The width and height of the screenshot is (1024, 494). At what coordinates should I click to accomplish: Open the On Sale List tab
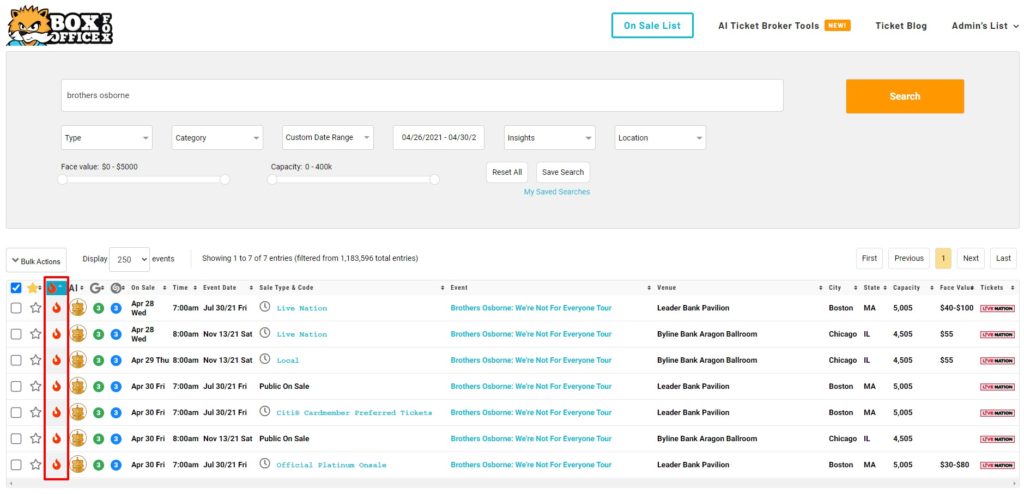(652, 25)
